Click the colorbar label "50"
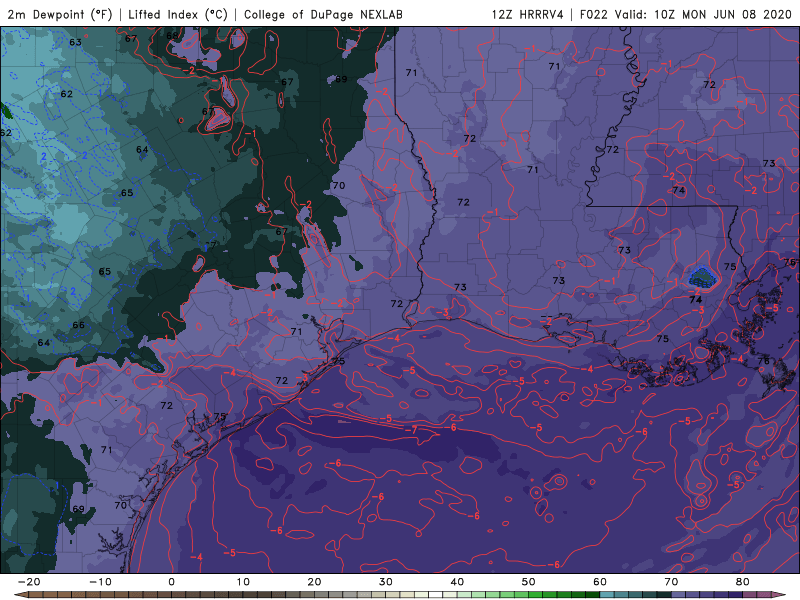This screenshot has width=800, height=600. (529, 582)
